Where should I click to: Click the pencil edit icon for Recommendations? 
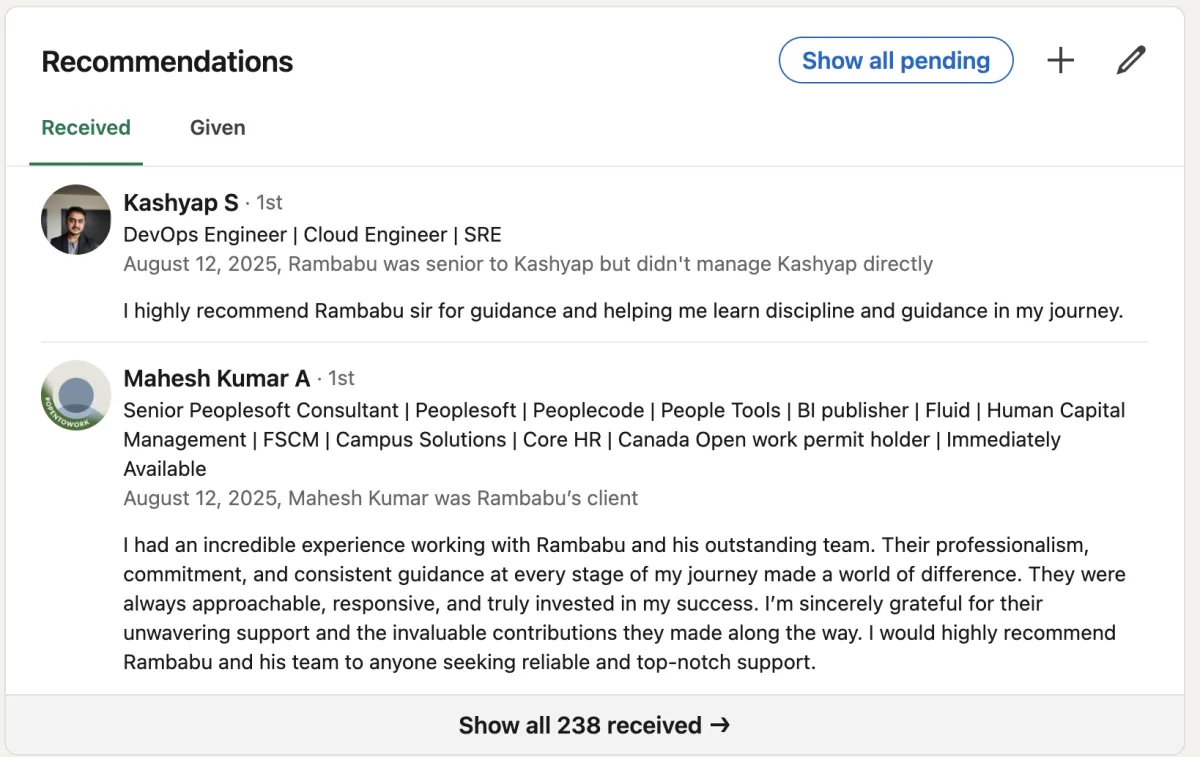click(x=1130, y=61)
